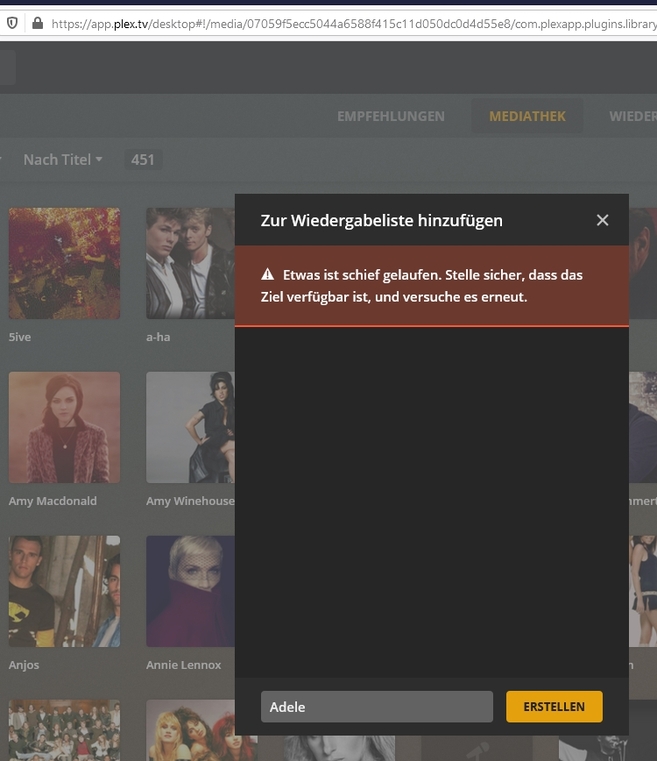The height and width of the screenshot is (761, 657).
Task: Click the Amy Macdonald name label
Action: pyautogui.click(x=52, y=501)
